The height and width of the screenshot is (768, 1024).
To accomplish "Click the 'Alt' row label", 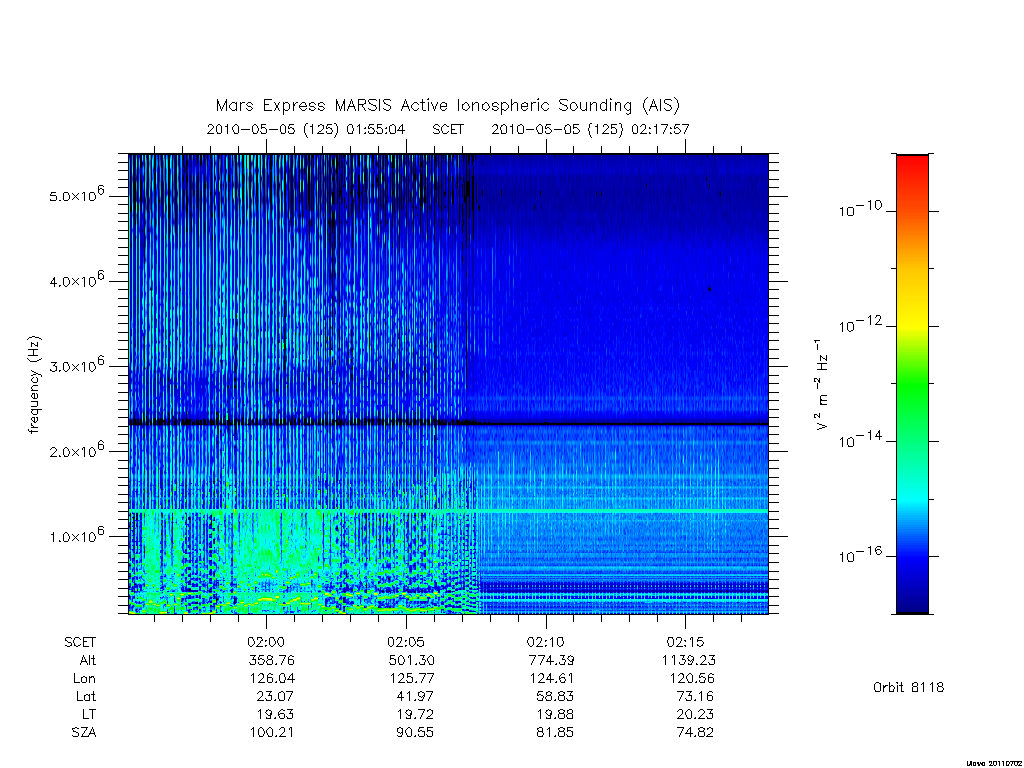I will [87, 660].
